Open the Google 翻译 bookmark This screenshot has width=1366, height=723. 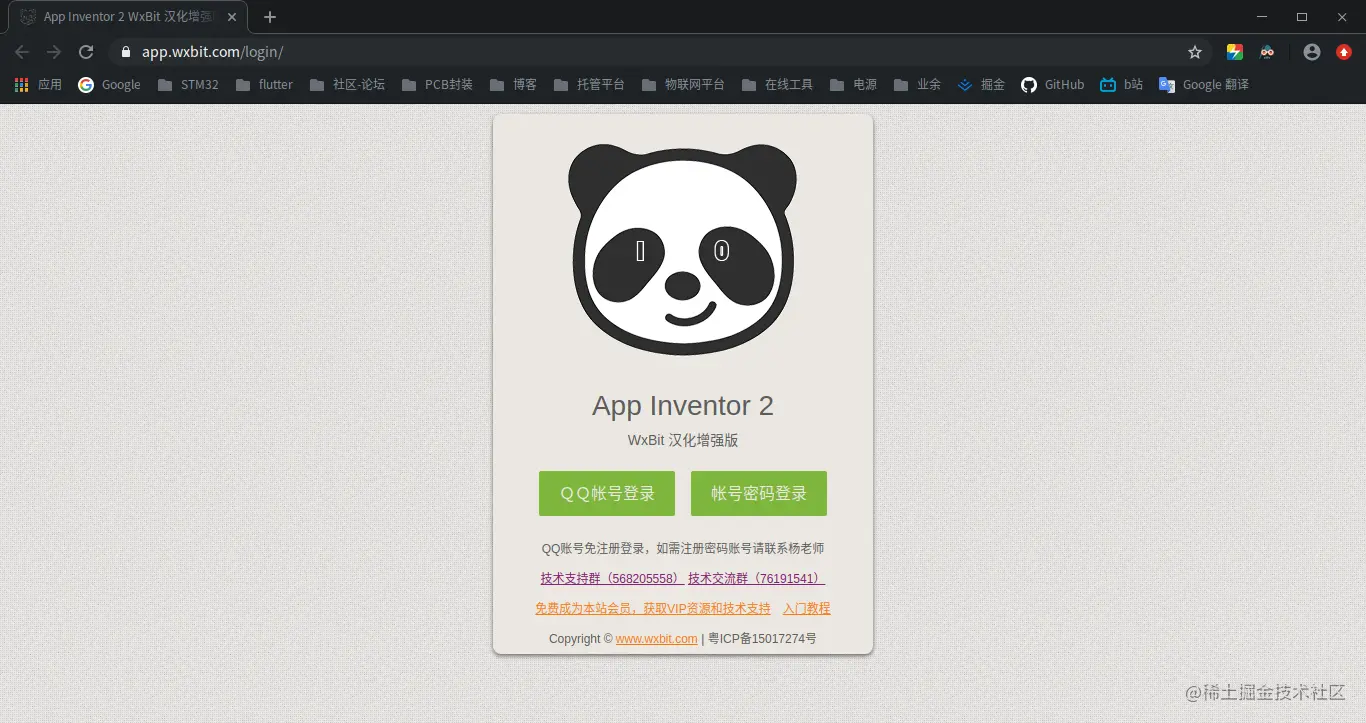tap(1204, 85)
